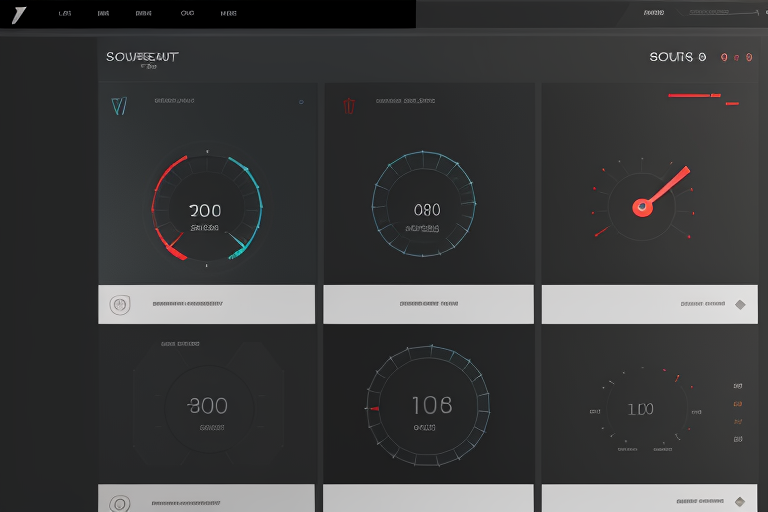The image size is (768, 512).
Task: Click the dark gauge showing 300
Action: 209,406
